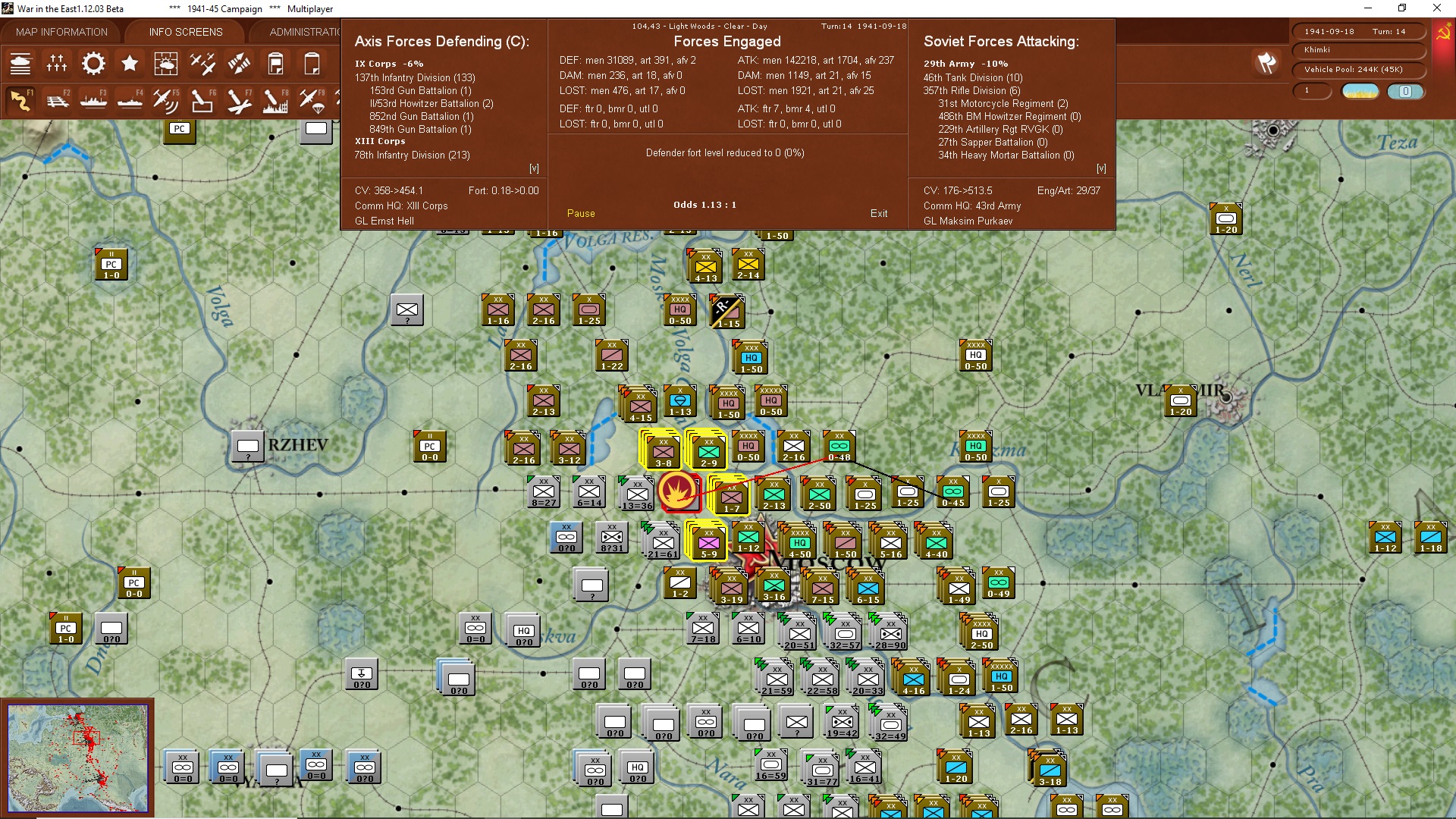
Task: Select the 1-15 black flag unit counter
Action: click(728, 312)
